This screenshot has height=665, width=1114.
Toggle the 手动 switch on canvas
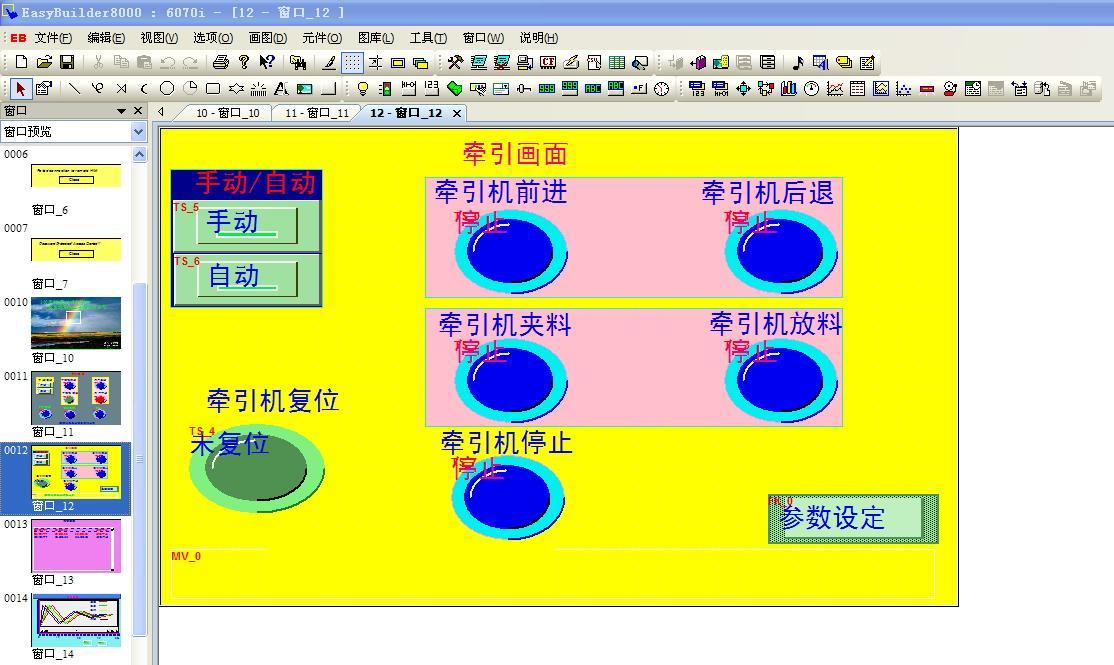click(247, 224)
